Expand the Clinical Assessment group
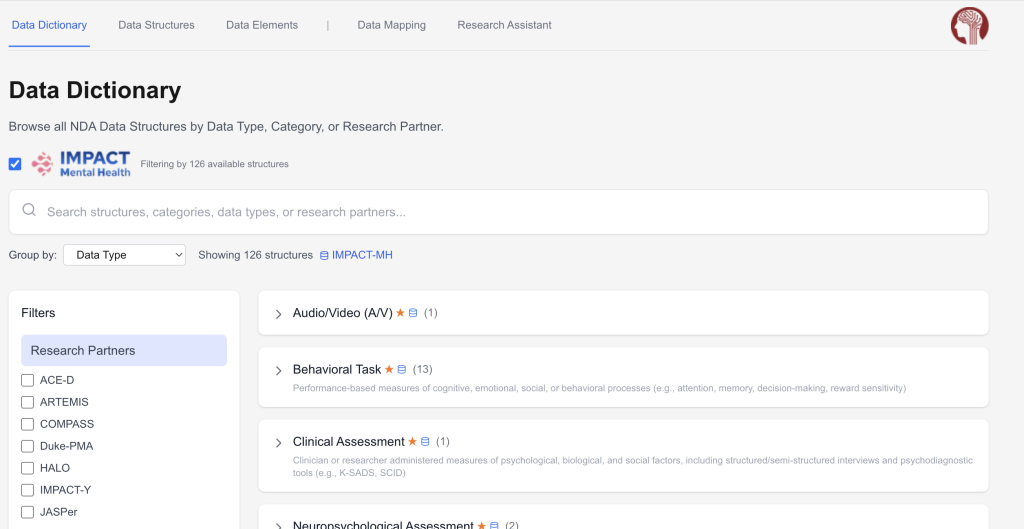 coord(279,443)
